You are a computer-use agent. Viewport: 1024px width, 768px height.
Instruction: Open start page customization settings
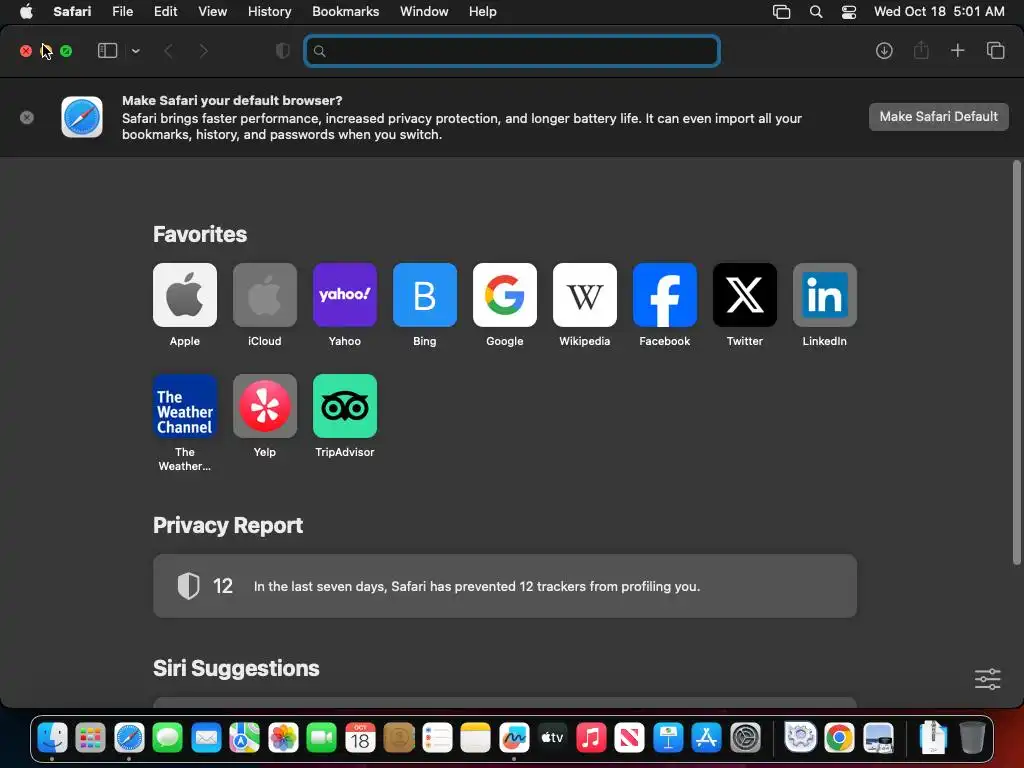[x=987, y=679]
